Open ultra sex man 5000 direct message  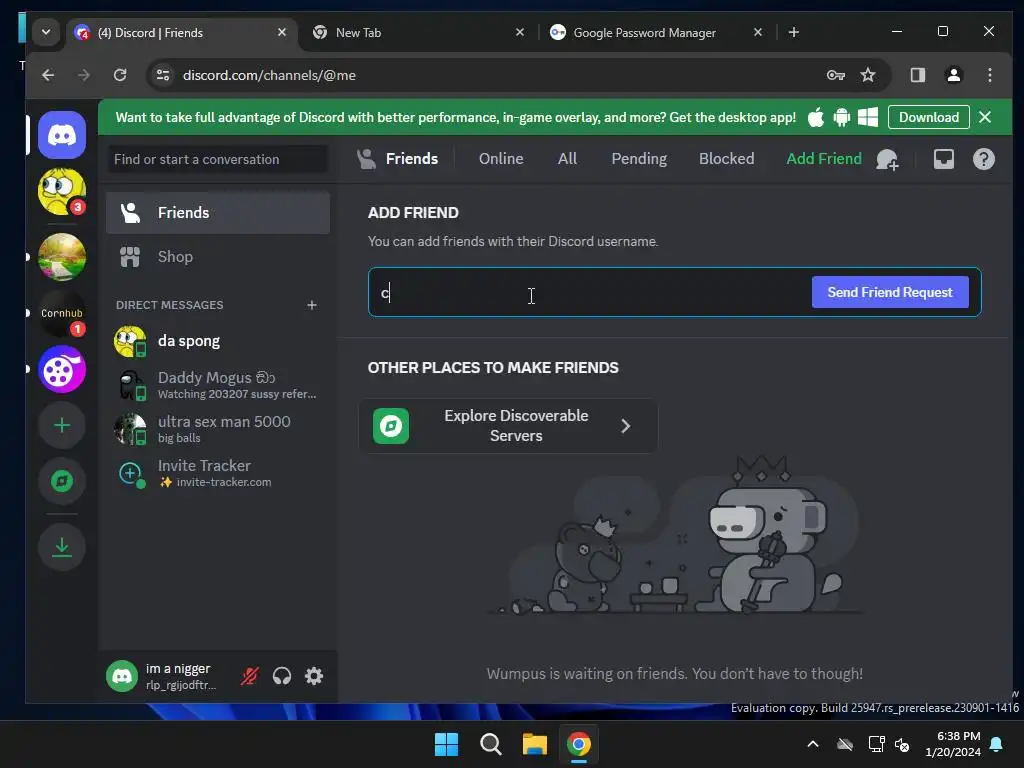[x=217, y=428]
